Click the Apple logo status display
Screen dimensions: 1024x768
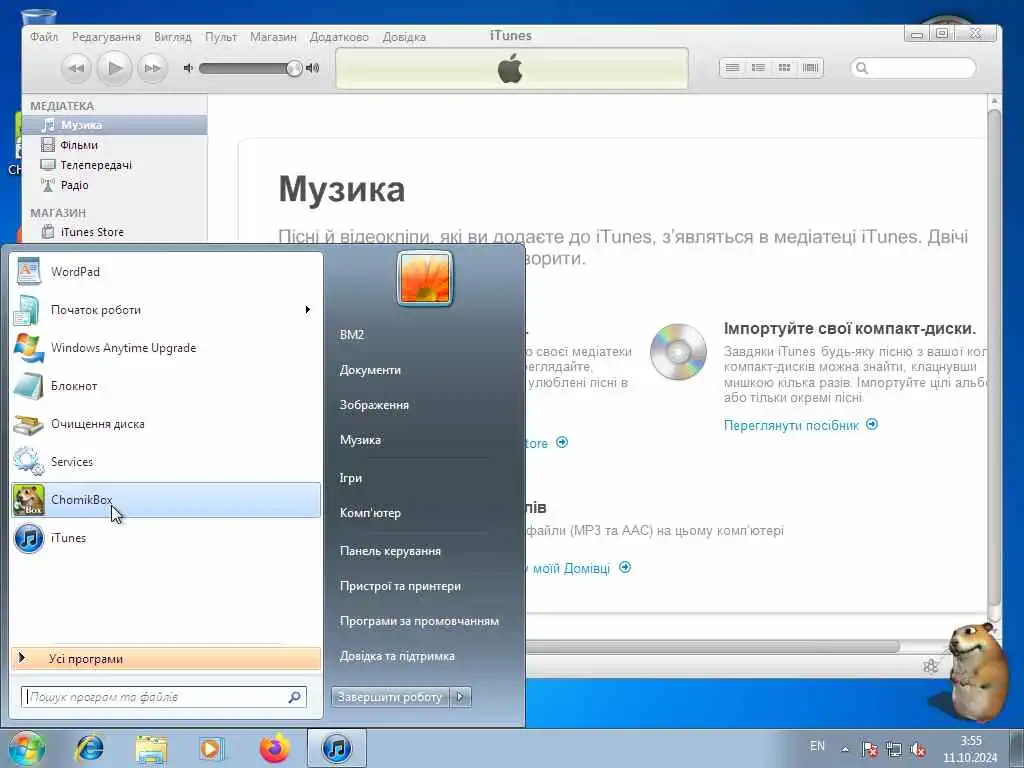coord(511,68)
